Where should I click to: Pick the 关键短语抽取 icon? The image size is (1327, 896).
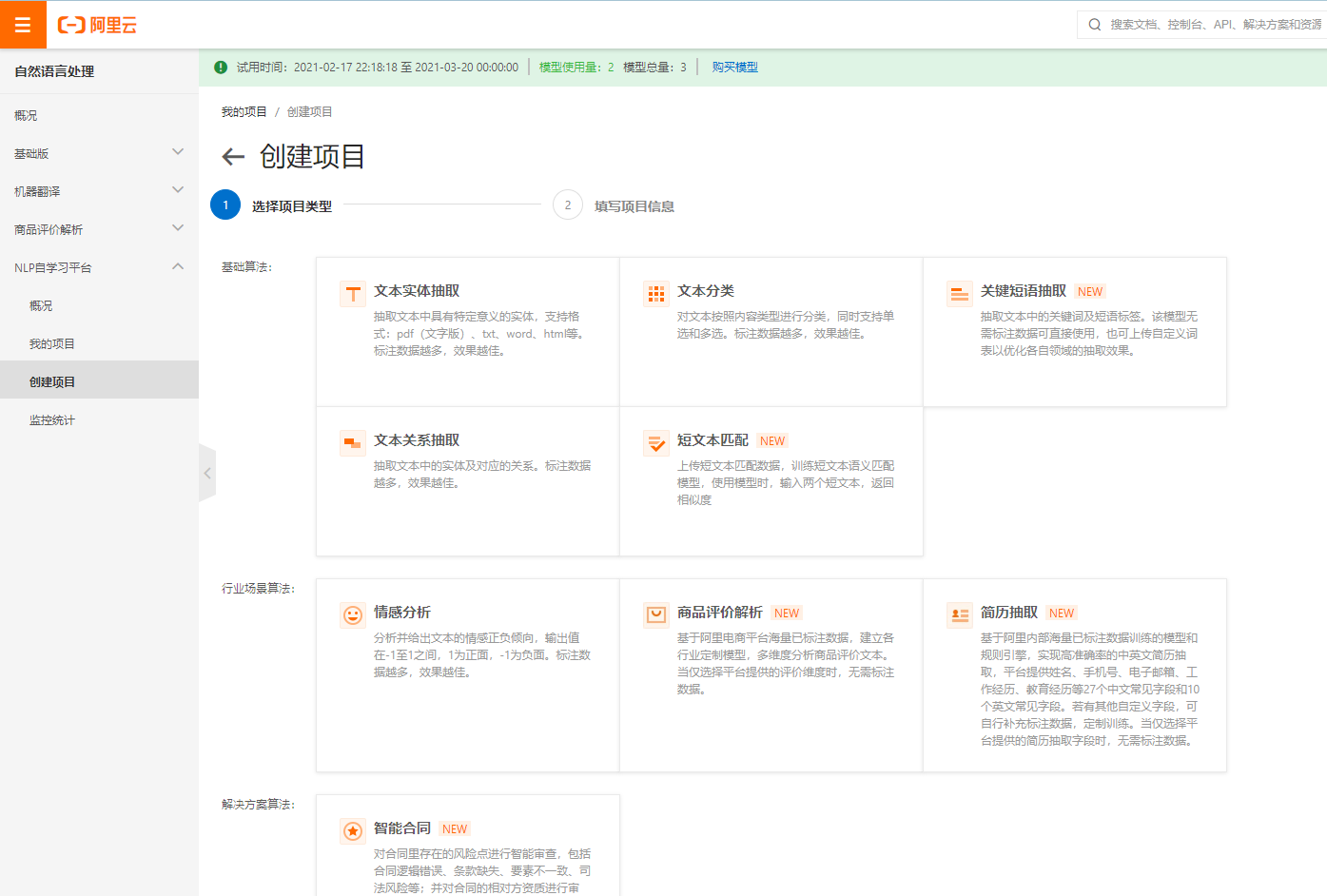click(x=960, y=294)
